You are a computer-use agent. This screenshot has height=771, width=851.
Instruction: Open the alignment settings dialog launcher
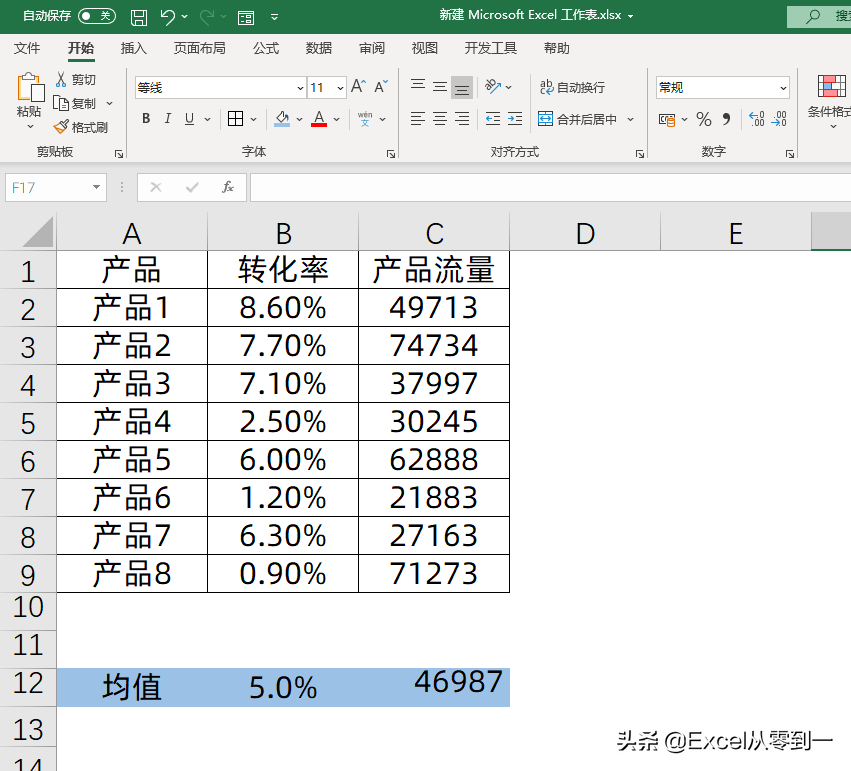[x=640, y=154]
